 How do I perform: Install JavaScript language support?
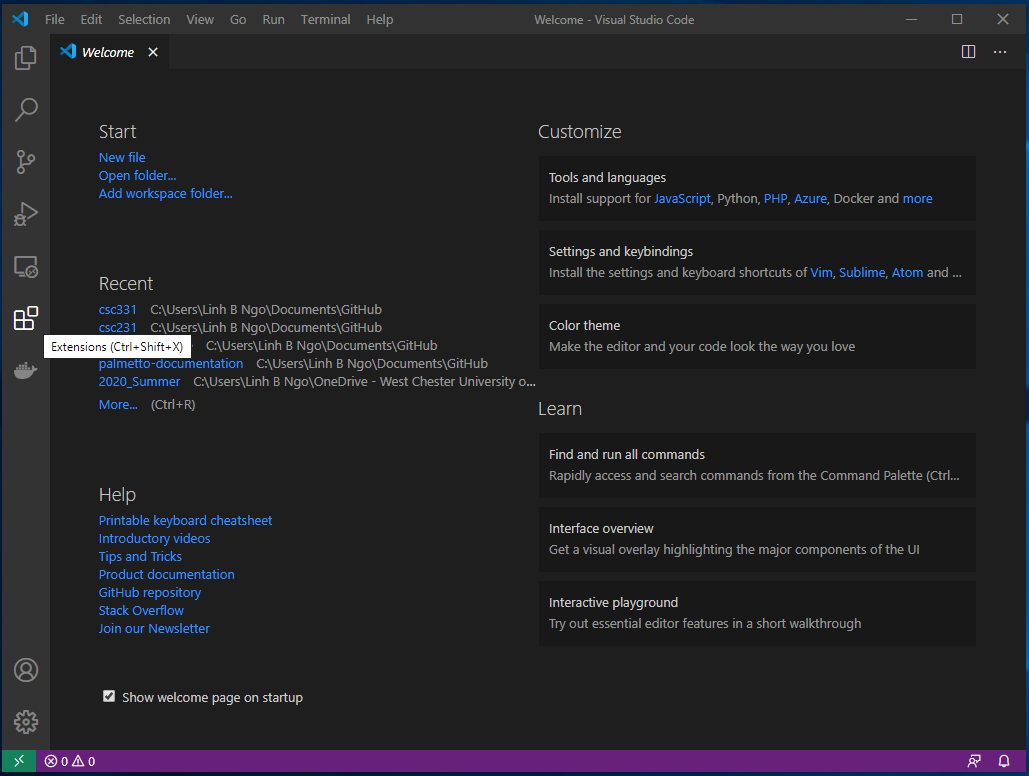click(682, 199)
